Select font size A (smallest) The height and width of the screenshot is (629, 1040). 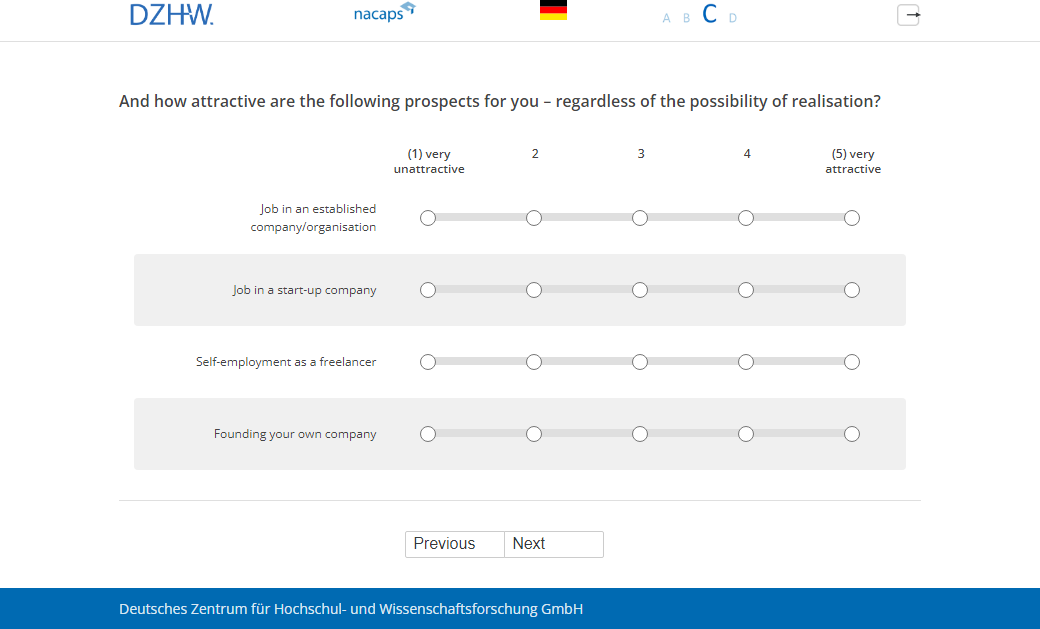pyautogui.click(x=666, y=18)
